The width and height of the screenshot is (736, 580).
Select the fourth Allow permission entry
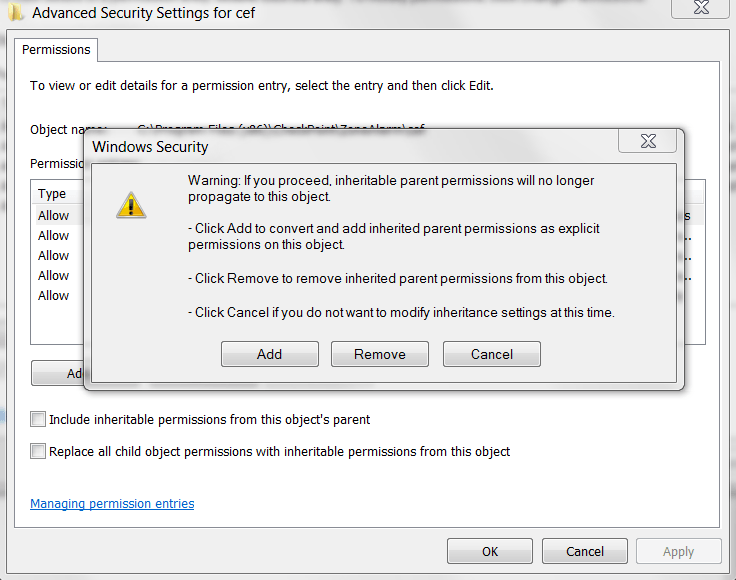(x=54, y=275)
